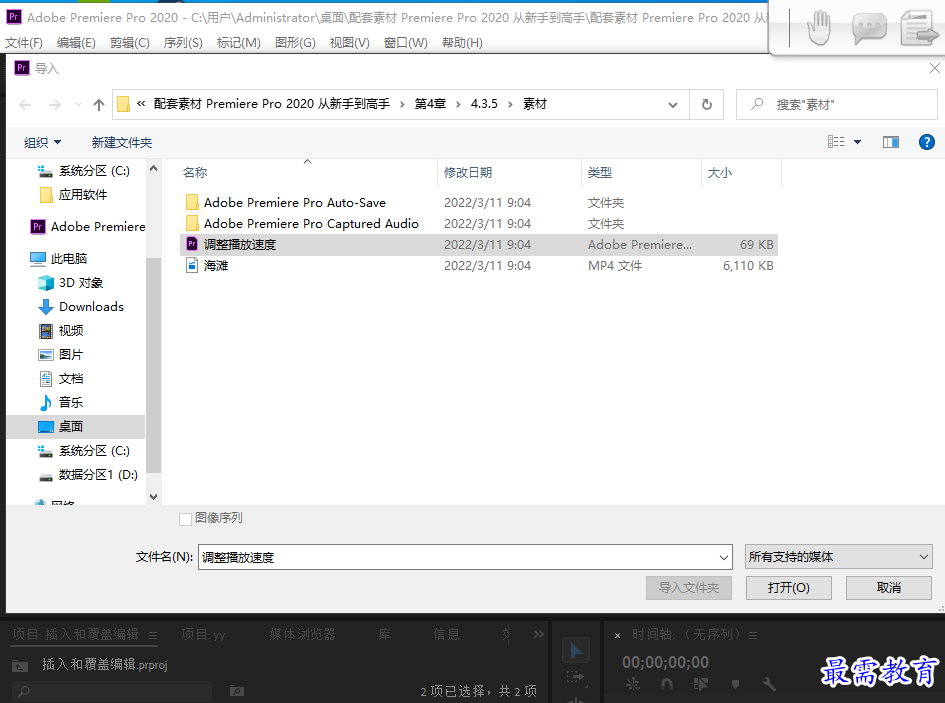945x703 pixels.
Task: Open 编辑(E) menu
Action: 76,43
